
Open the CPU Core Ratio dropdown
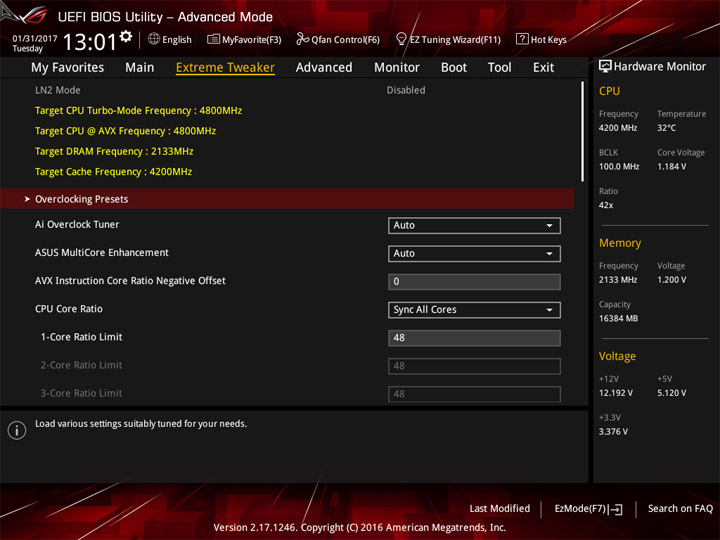474,310
